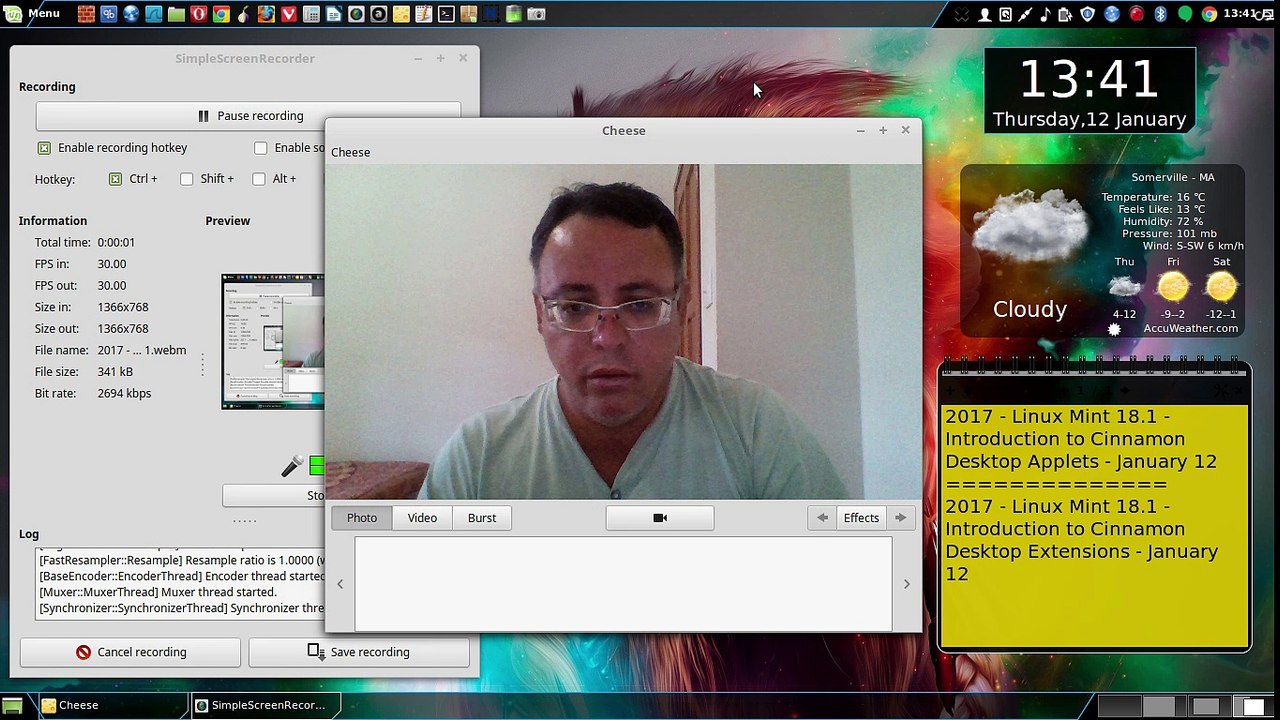Screen dimensions: 1280x720
Task: Open the panel clock showing 13:41
Action: (1240, 14)
